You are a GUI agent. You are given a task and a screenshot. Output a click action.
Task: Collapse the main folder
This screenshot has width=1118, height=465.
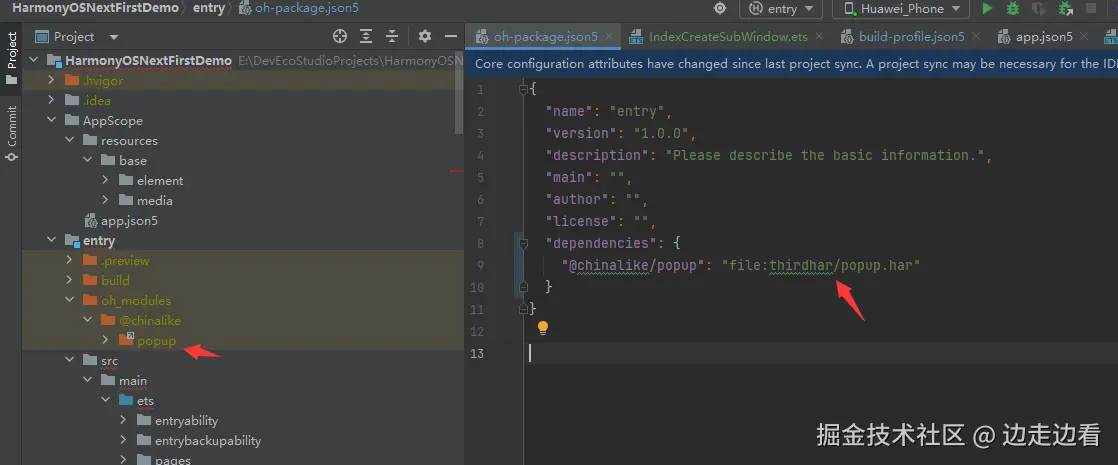(x=87, y=380)
